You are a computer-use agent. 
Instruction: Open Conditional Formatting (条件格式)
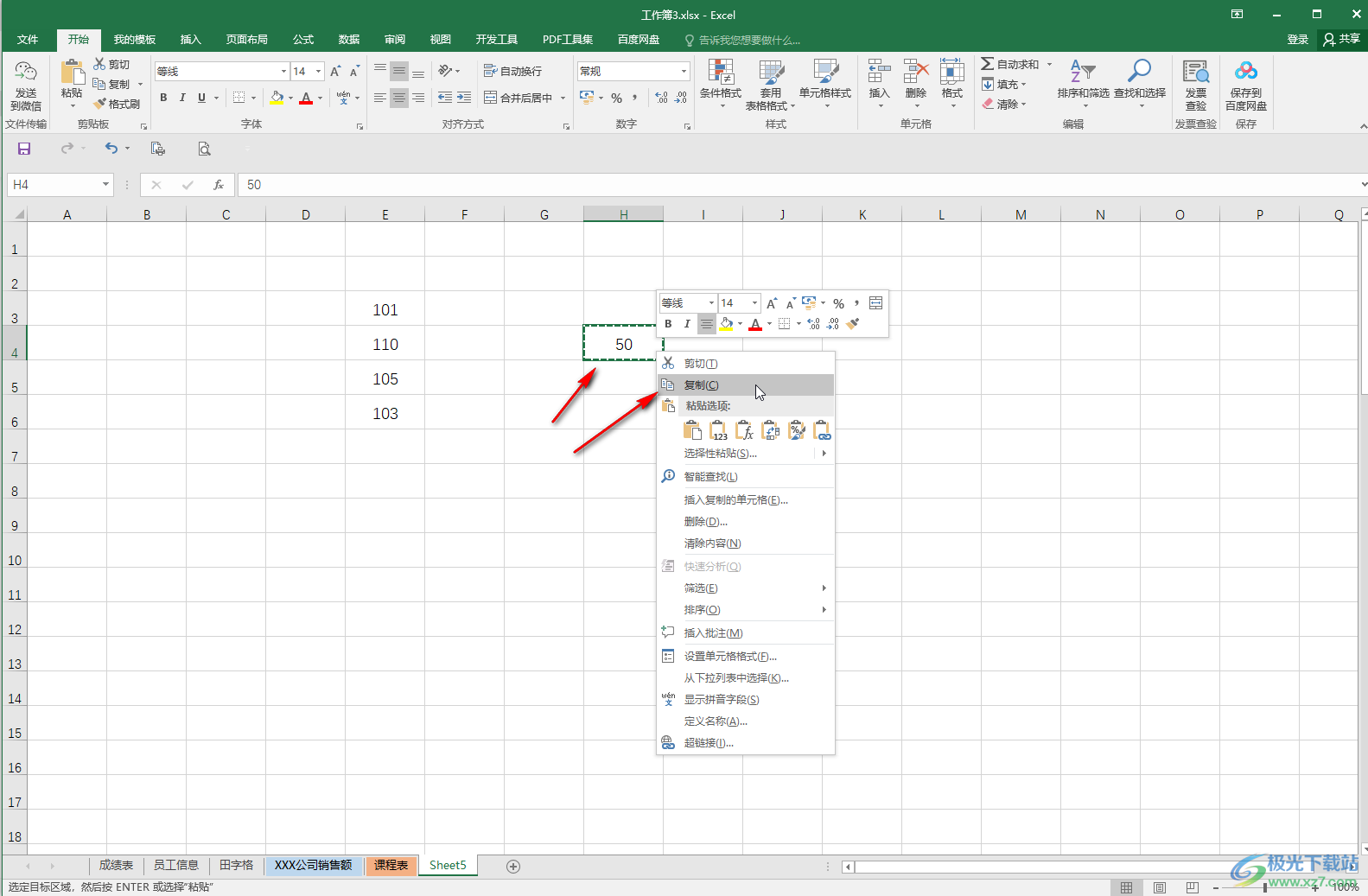click(721, 84)
